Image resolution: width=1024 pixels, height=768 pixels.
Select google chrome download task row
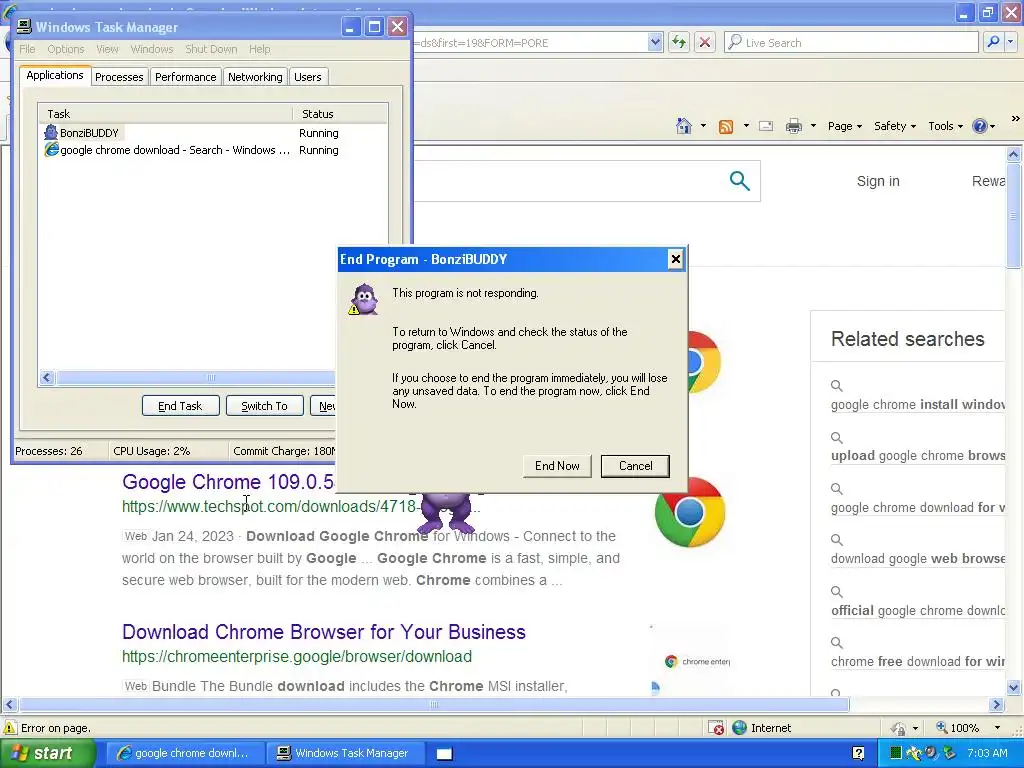click(212, 150)
